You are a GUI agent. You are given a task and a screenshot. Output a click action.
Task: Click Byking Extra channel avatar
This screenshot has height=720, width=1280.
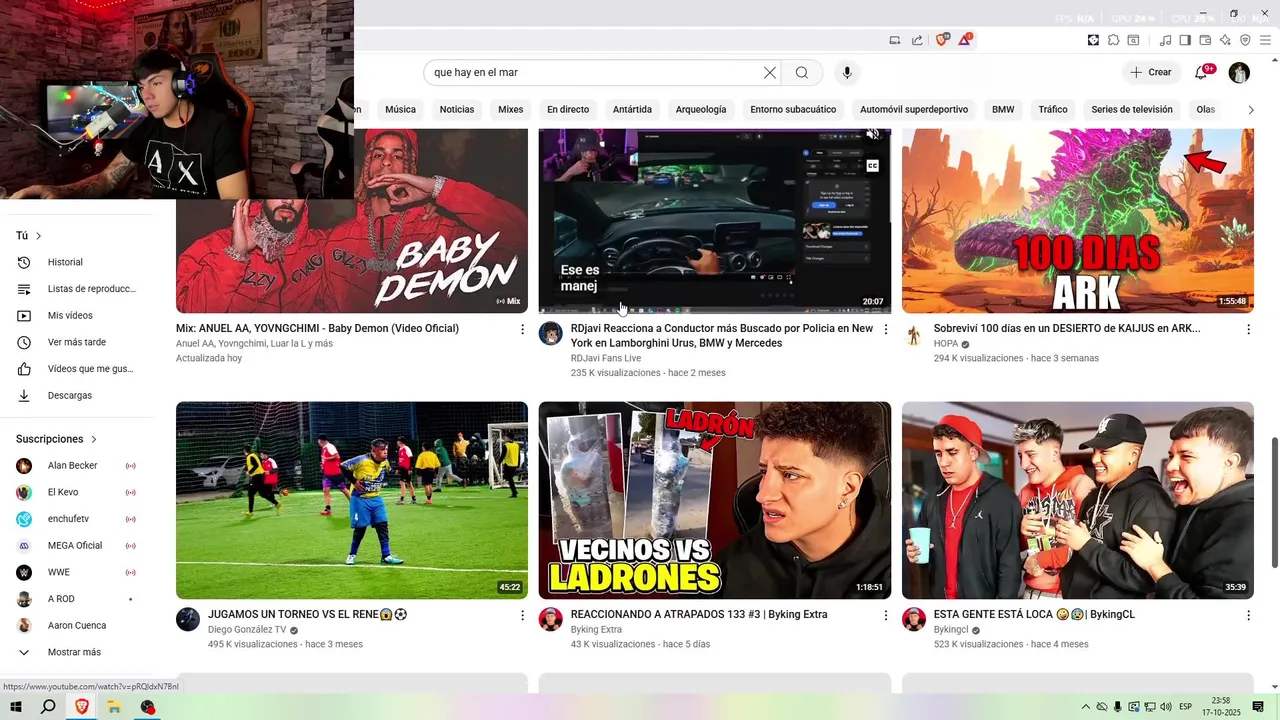[x=550, y=619]
